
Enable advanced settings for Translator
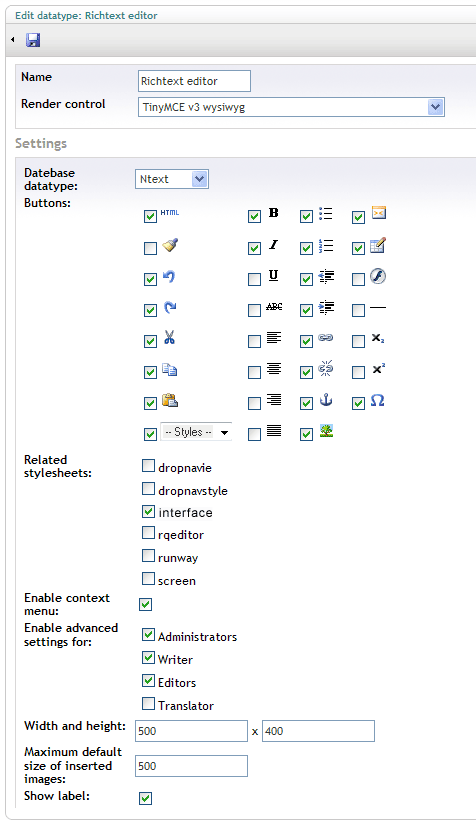coord(149,703)
